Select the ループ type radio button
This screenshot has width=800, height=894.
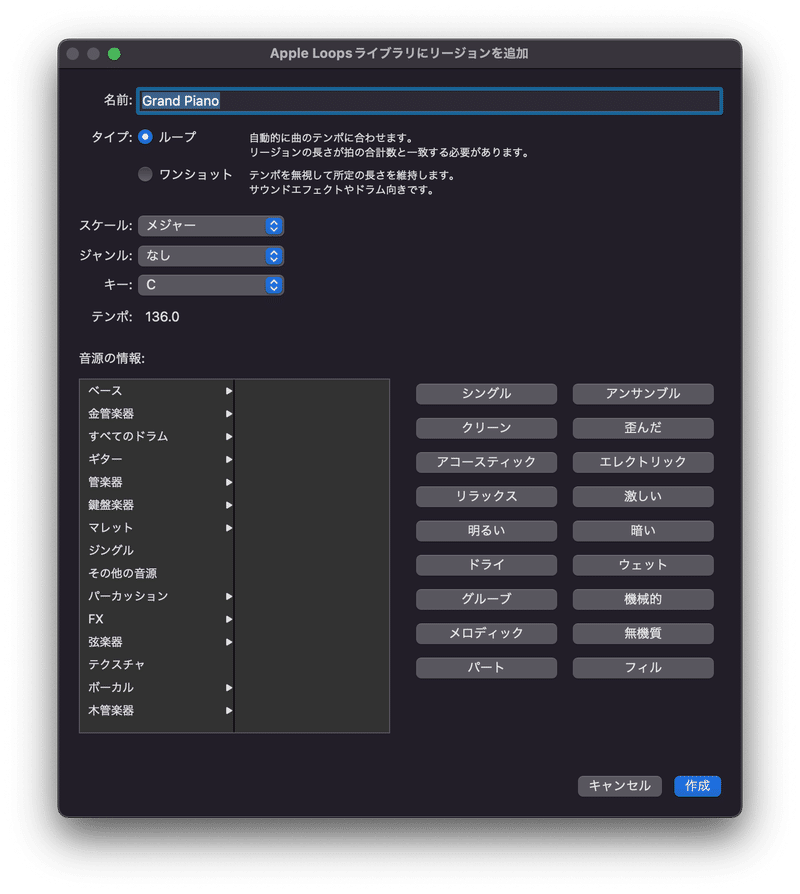click(145, 137)
